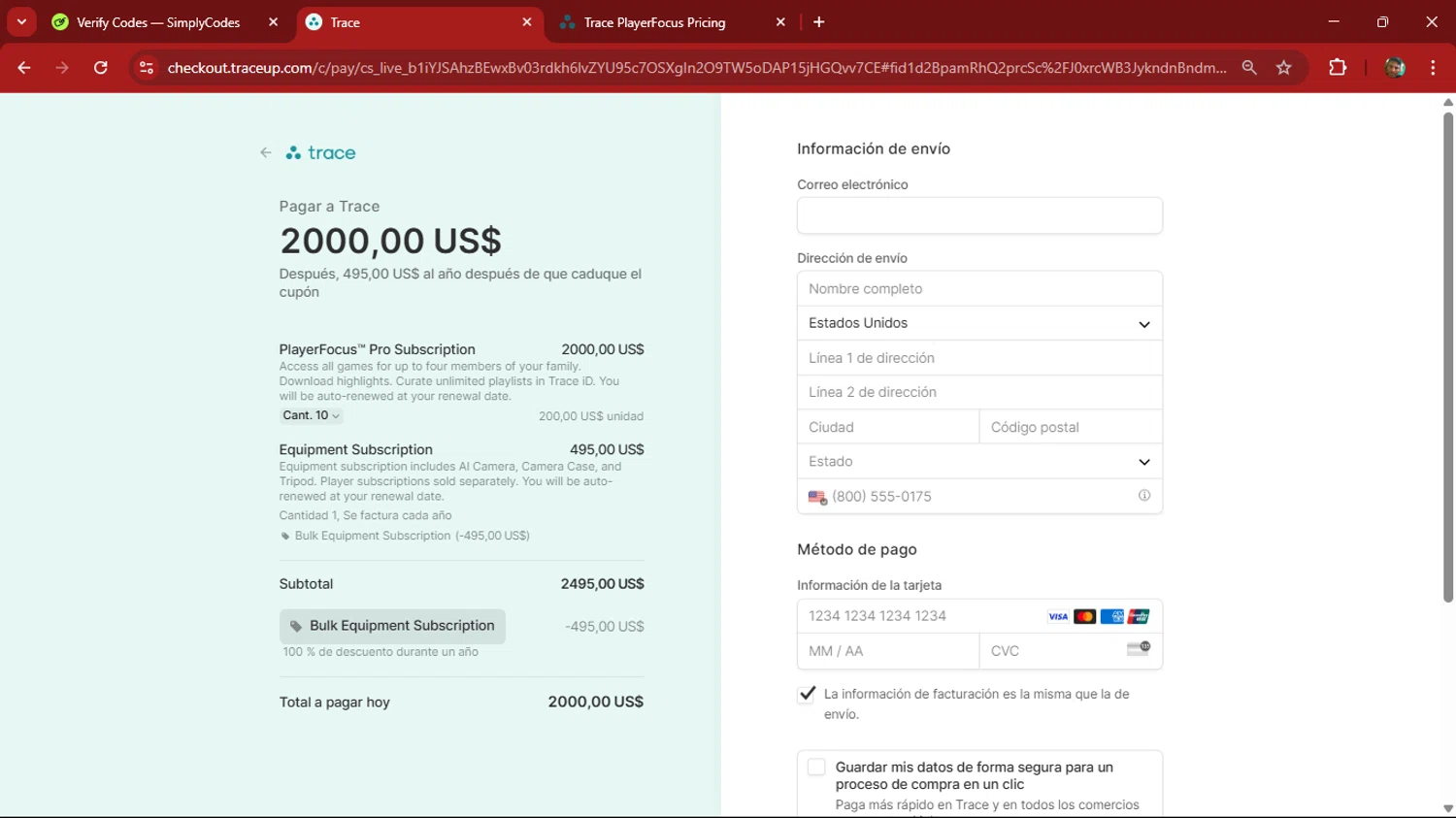Click the browser address bar URL
Viewport: 1456px width, 818px height.
pos(697,68)
